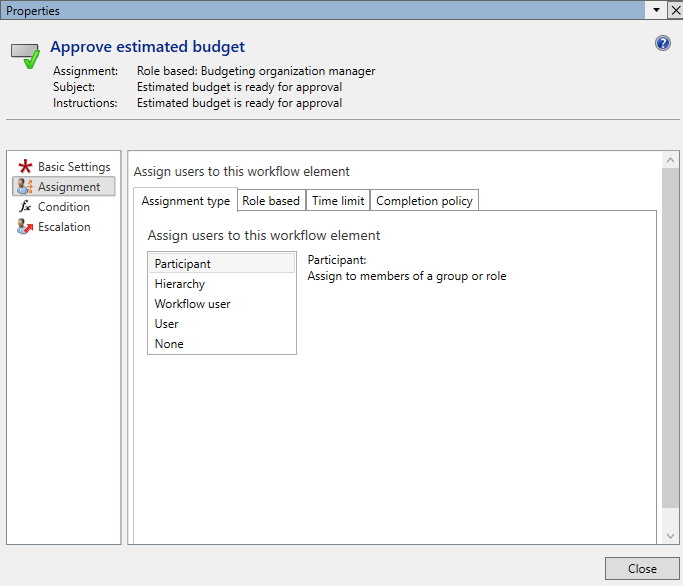Switch to the Role based tab
The image size is (683, 586).
[271, 201]
